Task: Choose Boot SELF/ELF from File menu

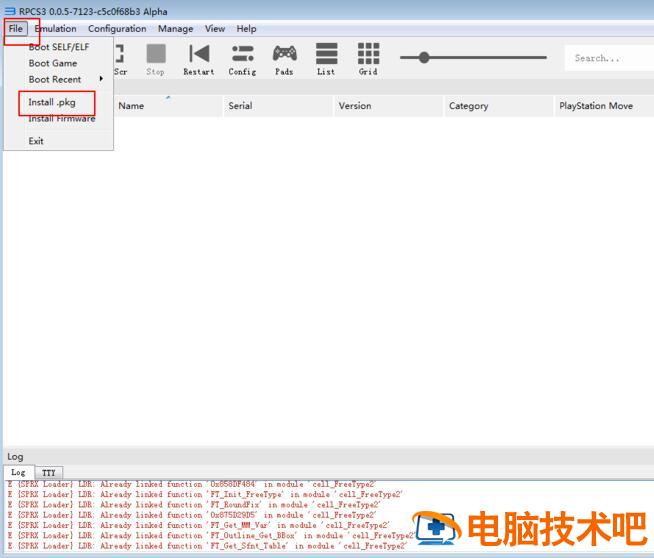Action: 59,47
